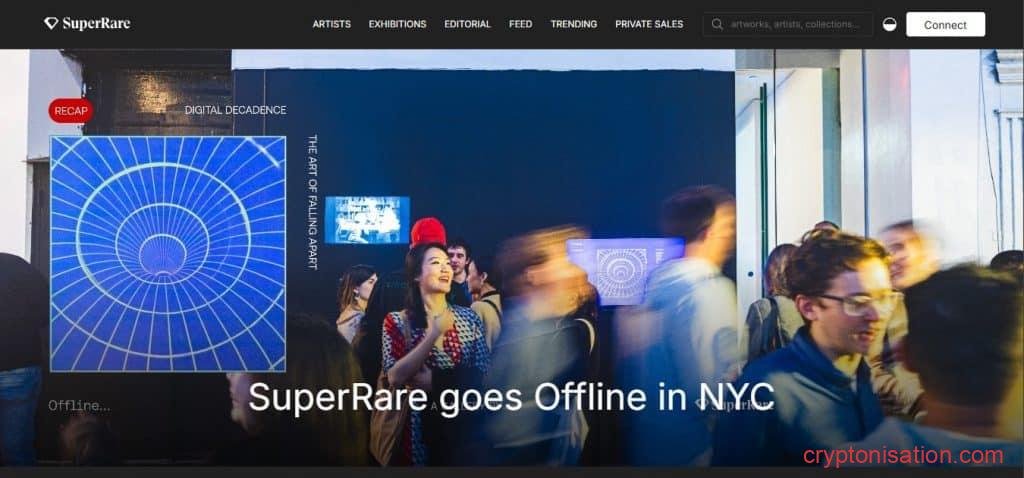Viewport: 1024px width, 478px height.
Task: Click the SuperRare diamond logo icon
Action: 51,24
